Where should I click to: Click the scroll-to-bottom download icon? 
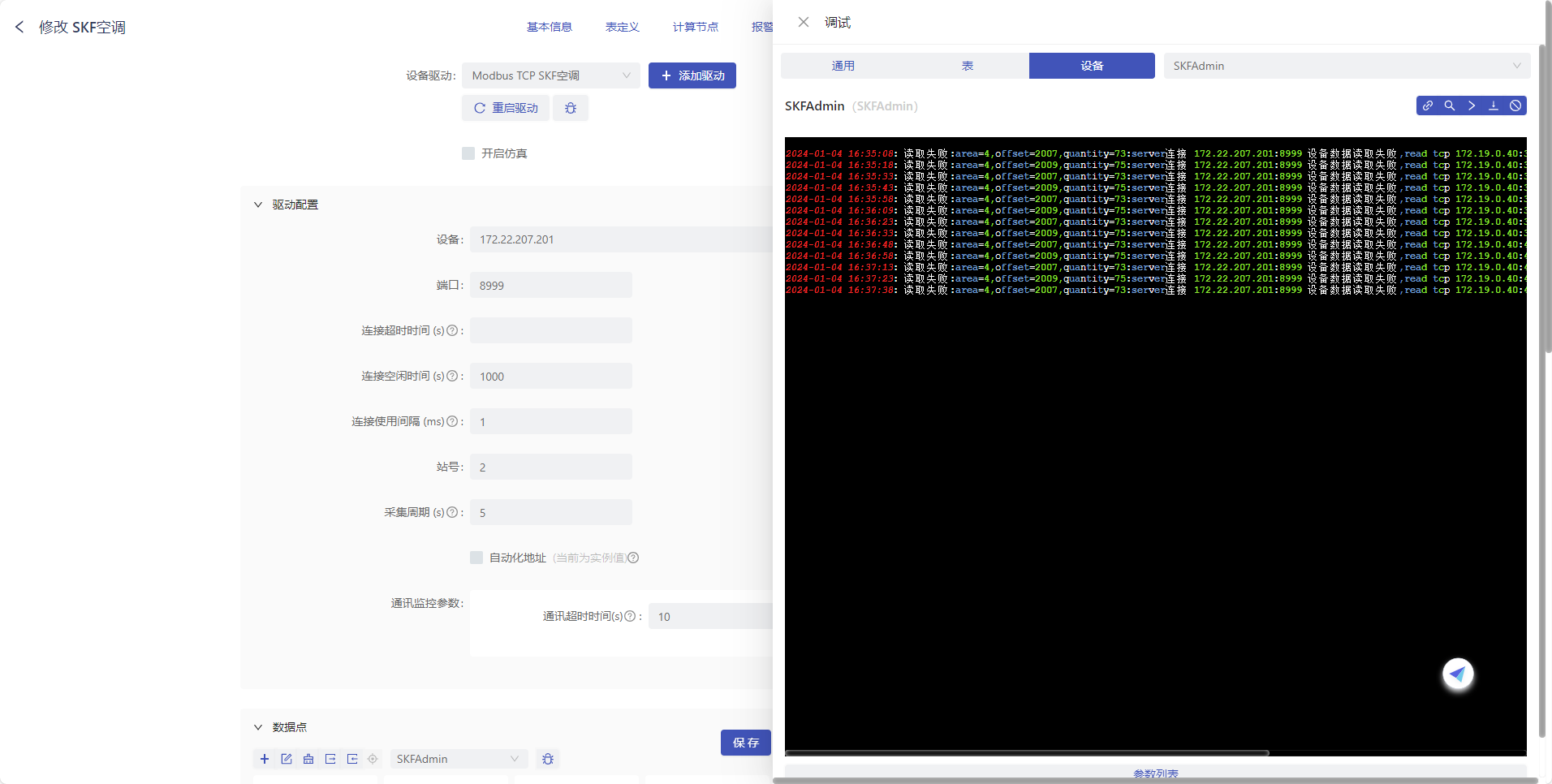click(1494, 106)
